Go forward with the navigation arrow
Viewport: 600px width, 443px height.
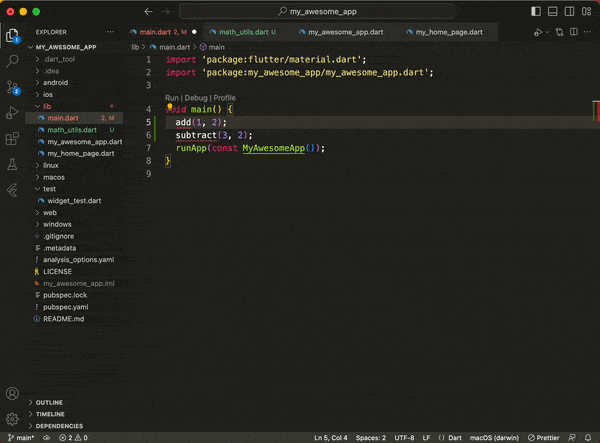165,12
